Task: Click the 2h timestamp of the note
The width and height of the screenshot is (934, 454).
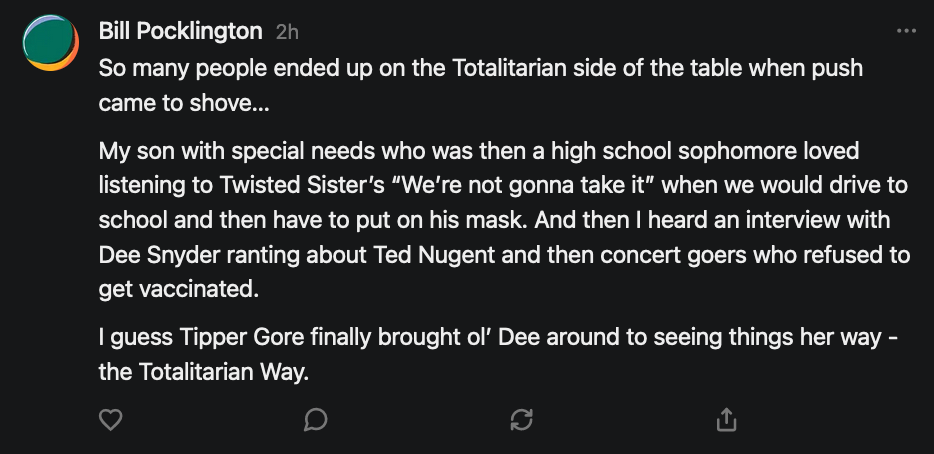Action: [287, 32]
